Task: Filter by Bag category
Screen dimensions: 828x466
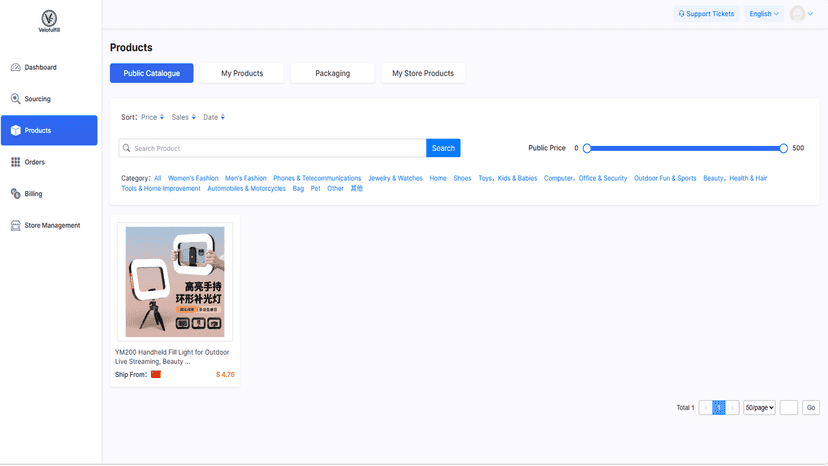Action: pos(298,189)
